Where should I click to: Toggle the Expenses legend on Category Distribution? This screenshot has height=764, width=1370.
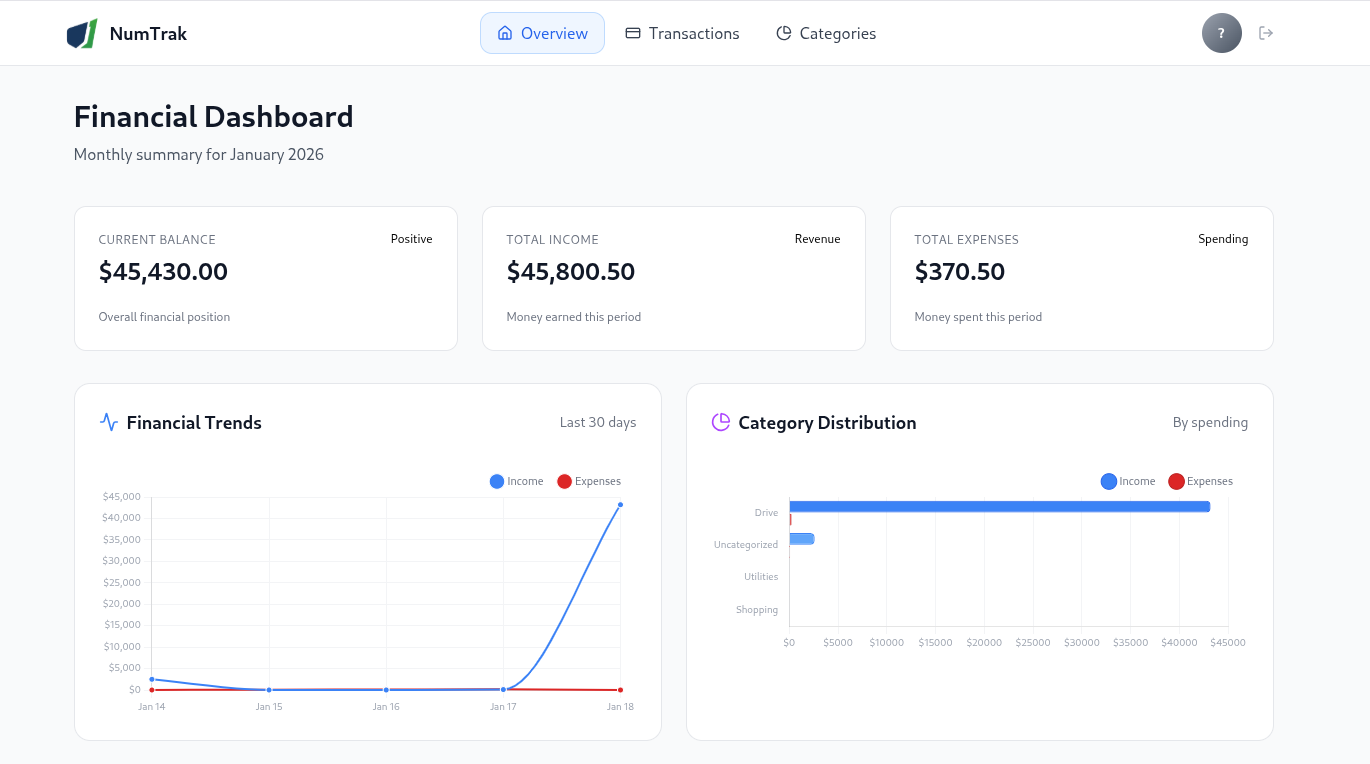(1200, 481)
